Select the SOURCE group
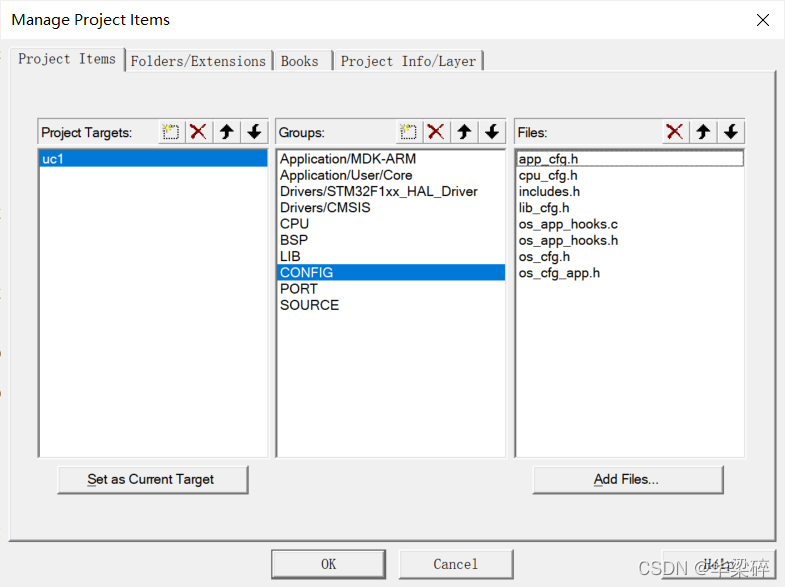 [x=390, y=305]
